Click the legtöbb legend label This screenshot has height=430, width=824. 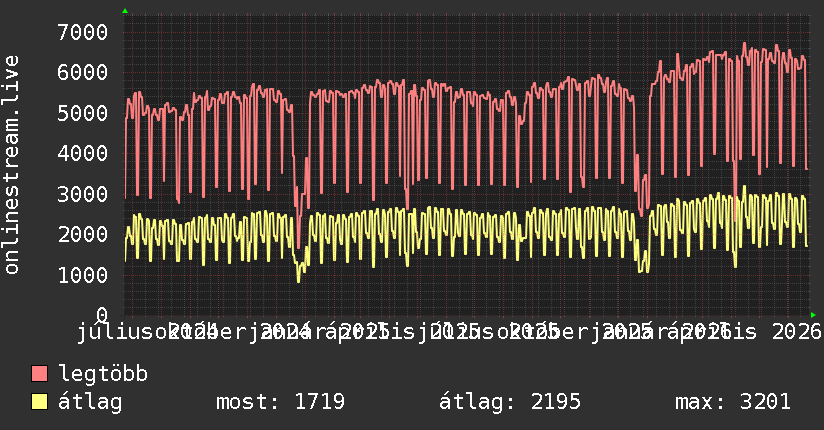[x=103, y=373]
